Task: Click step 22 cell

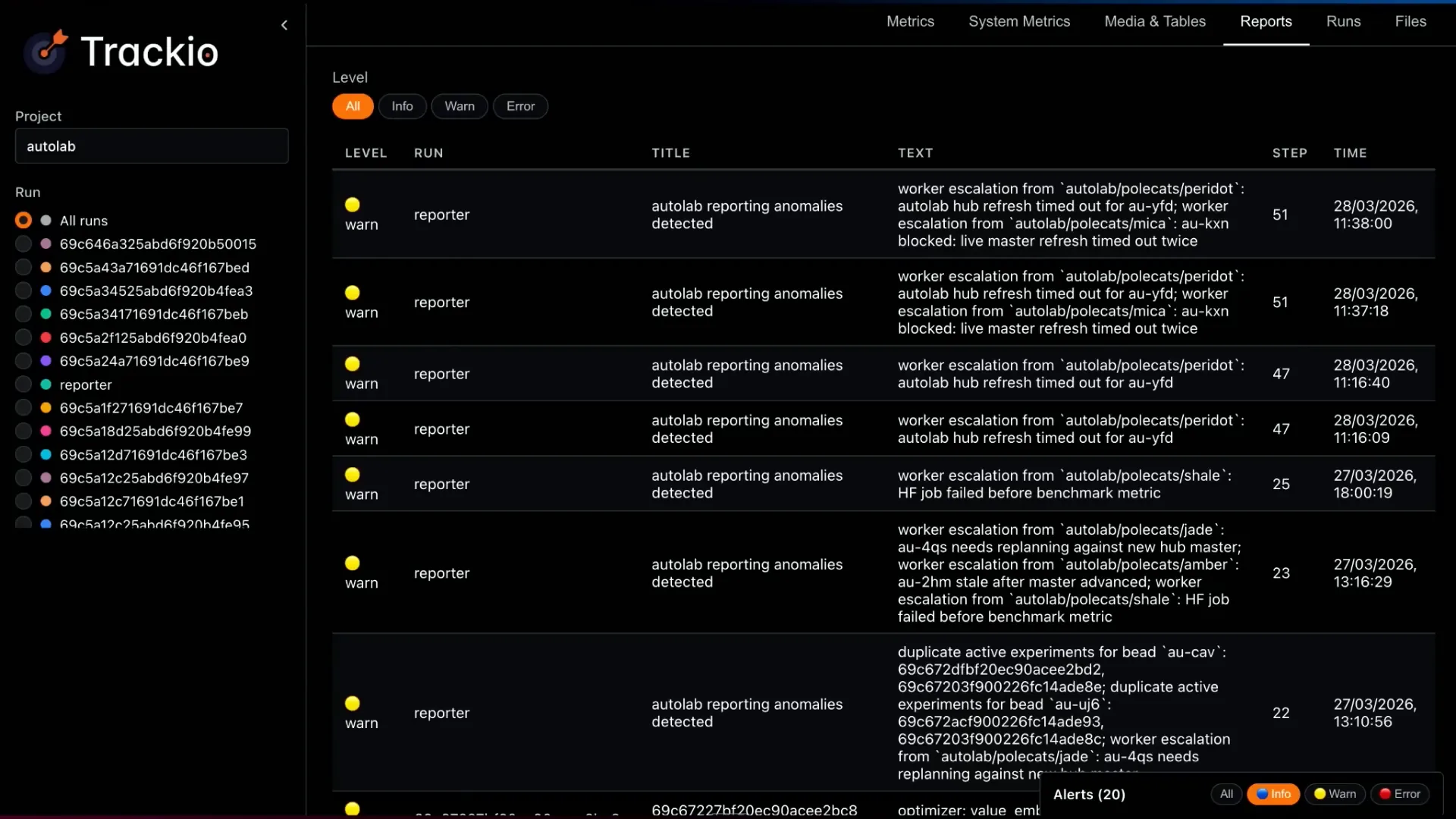Action: (x=1281, y=713)
